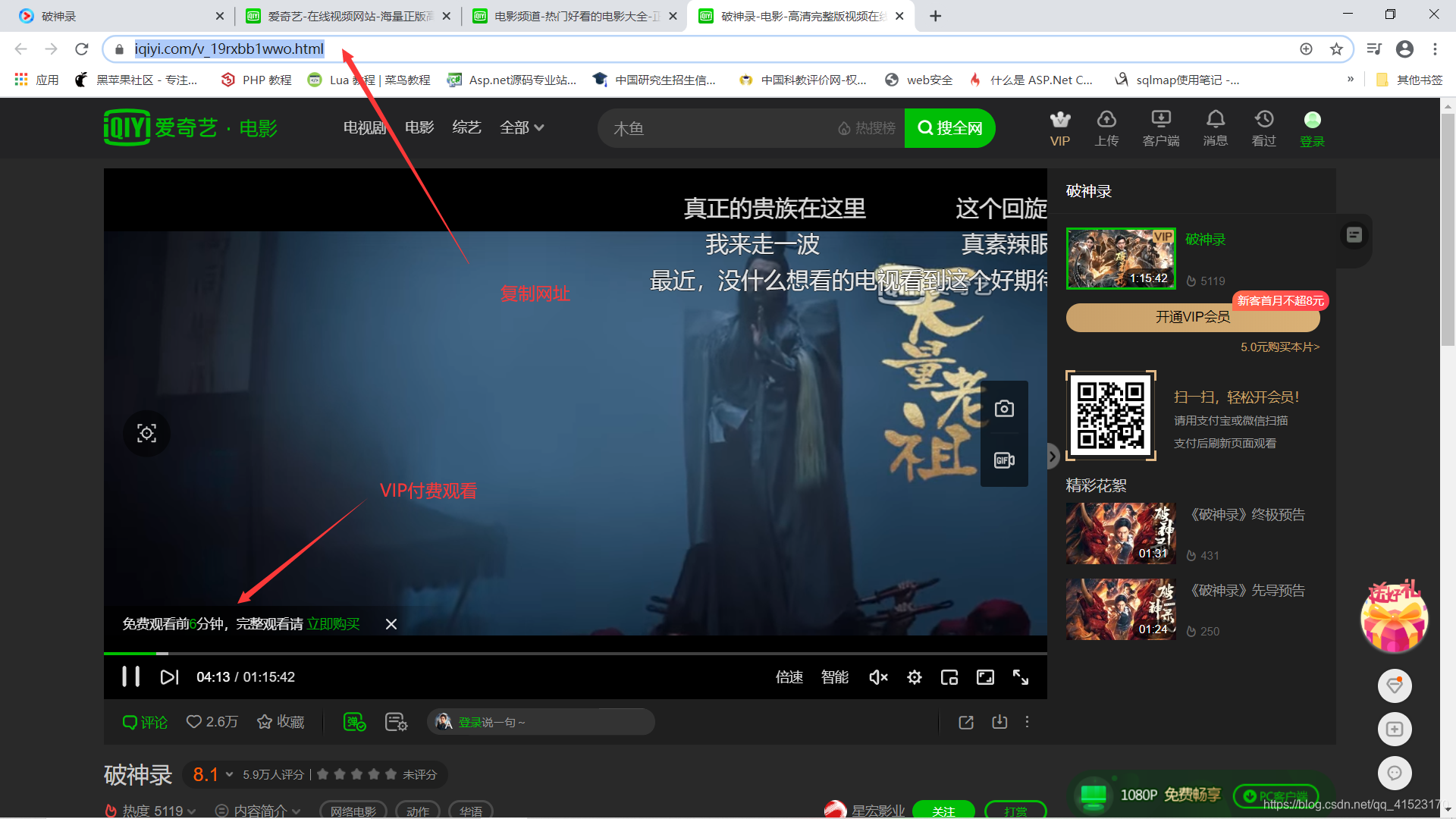Switch to 爱奇艺-在线视频网站 browser tab

[x=347, y=16]
